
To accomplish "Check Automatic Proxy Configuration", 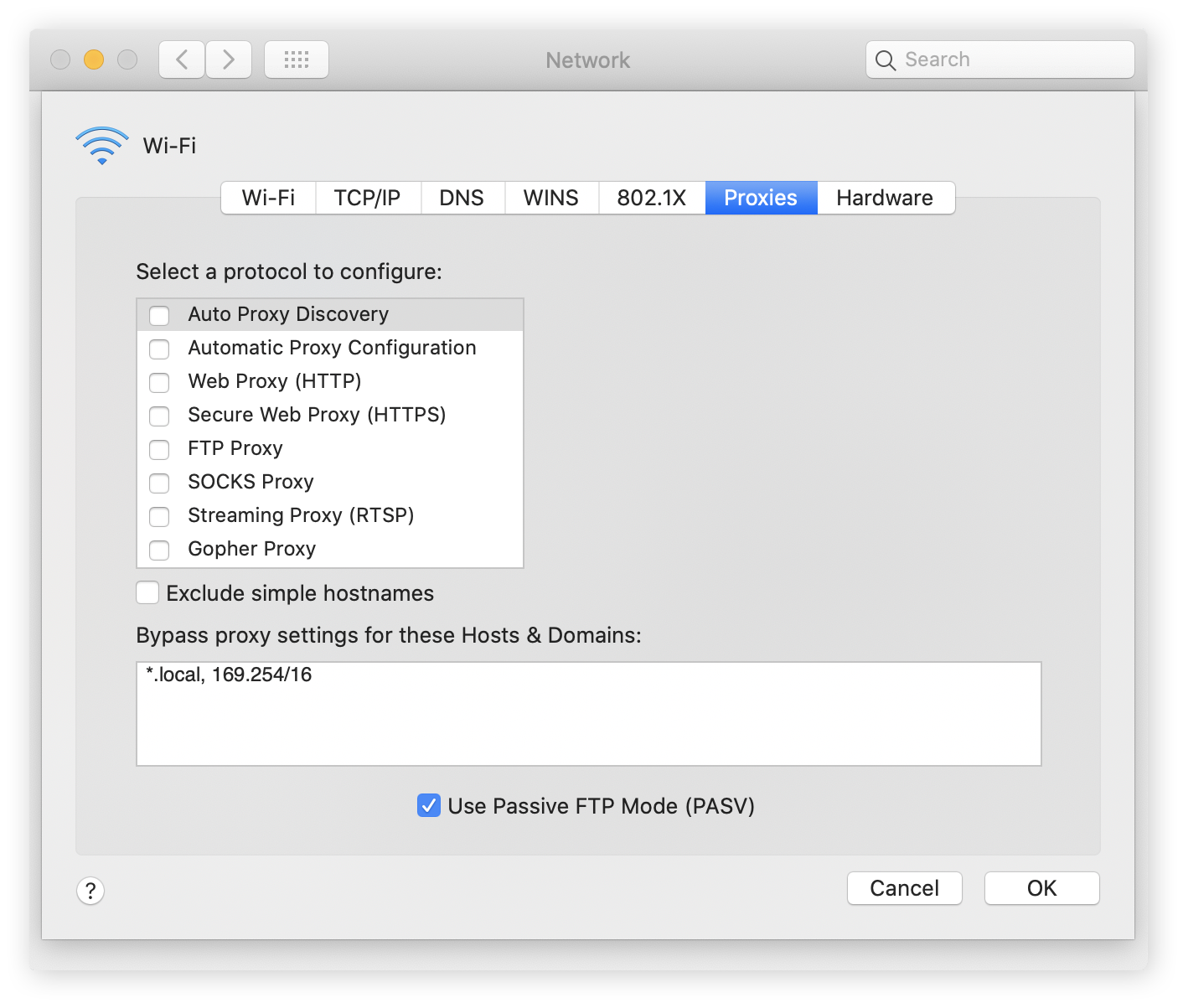I will tap(160, 349).
